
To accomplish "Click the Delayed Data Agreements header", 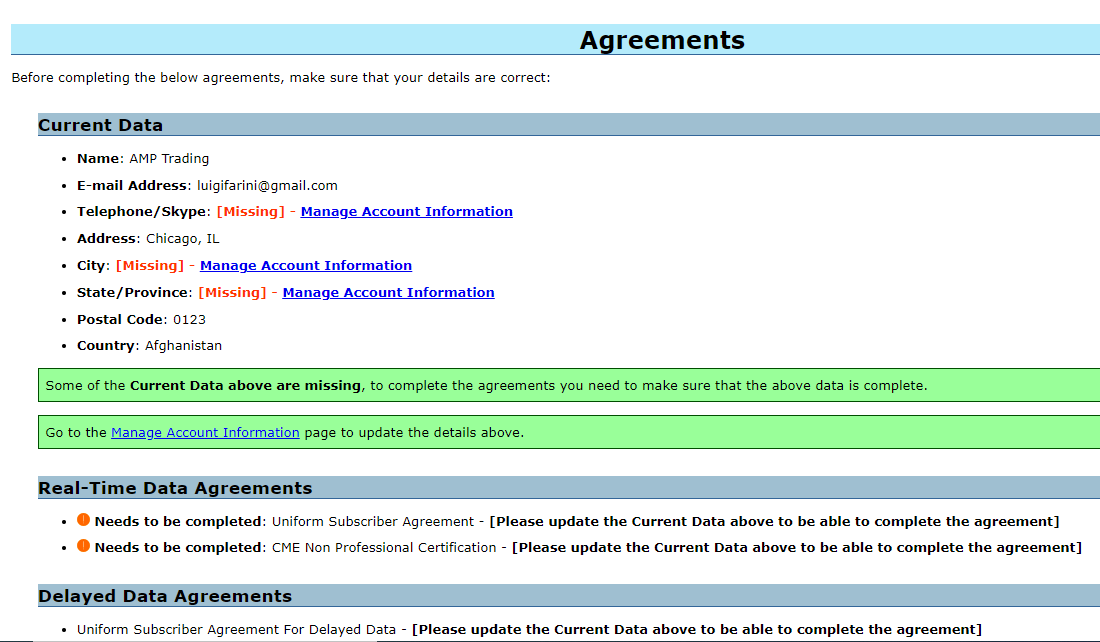I will tap(569, 596).
